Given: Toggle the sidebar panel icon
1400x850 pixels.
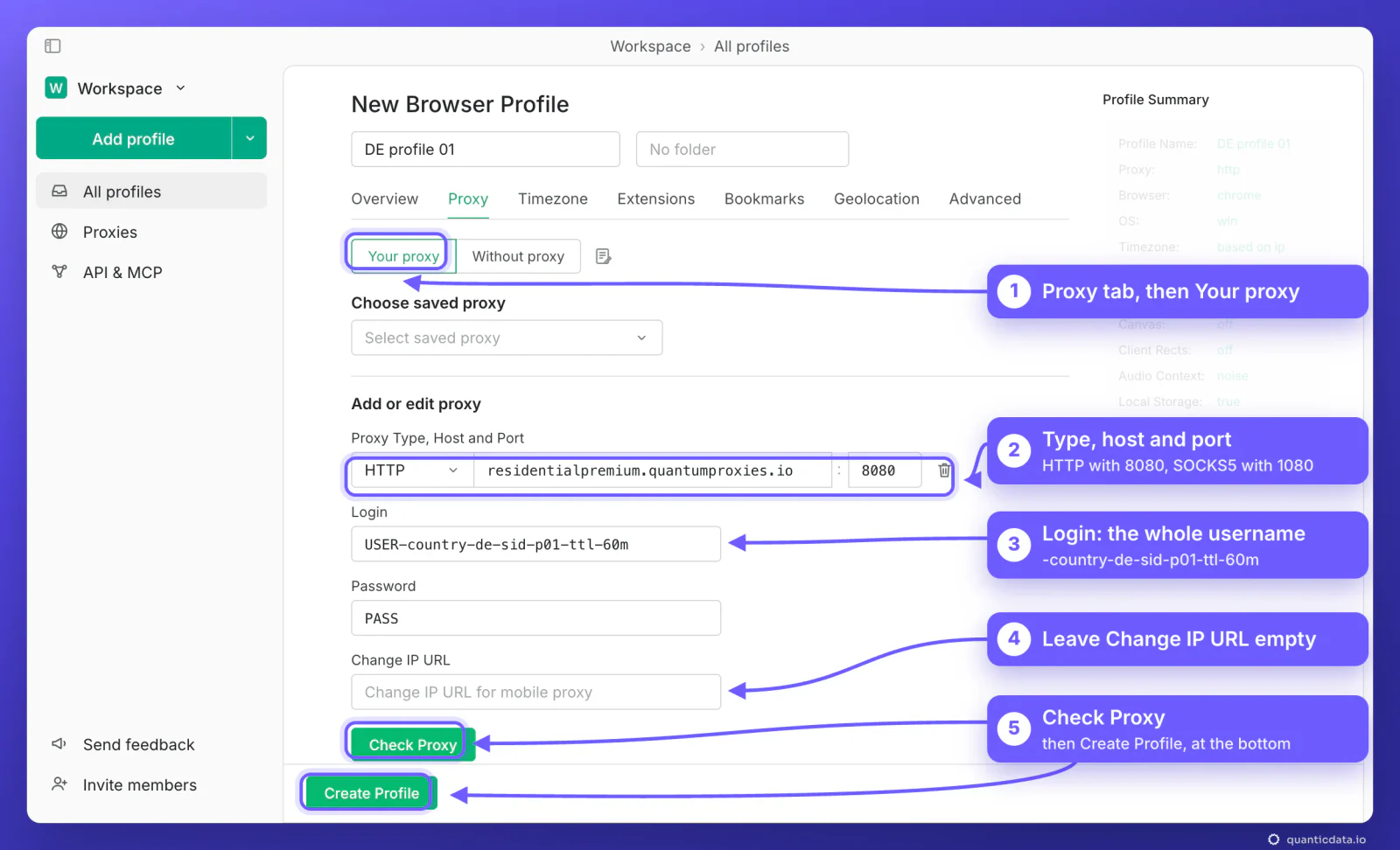Looking at the screenshot, I should [52, 45].
